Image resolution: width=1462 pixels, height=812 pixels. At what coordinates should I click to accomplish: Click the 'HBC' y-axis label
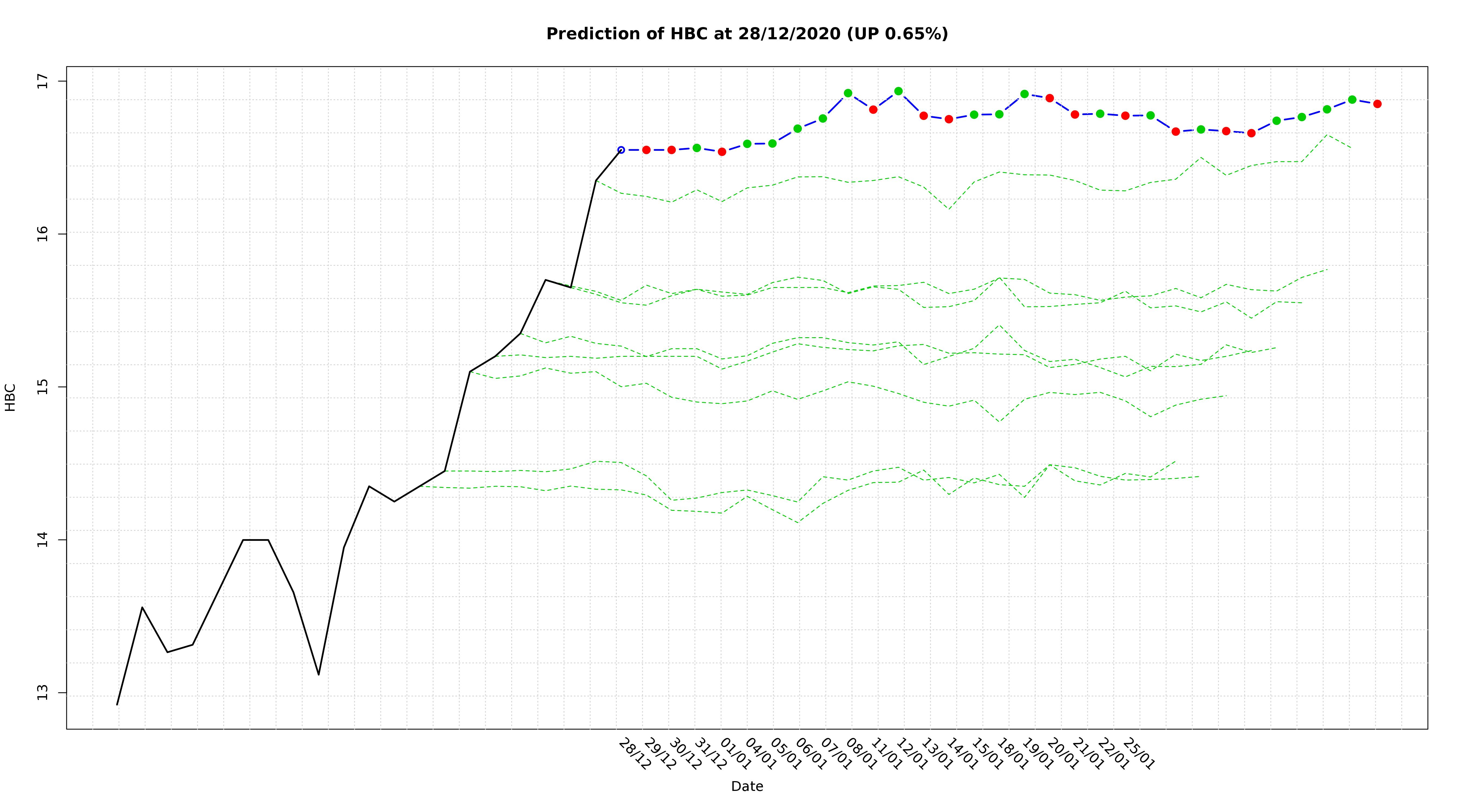10,397
